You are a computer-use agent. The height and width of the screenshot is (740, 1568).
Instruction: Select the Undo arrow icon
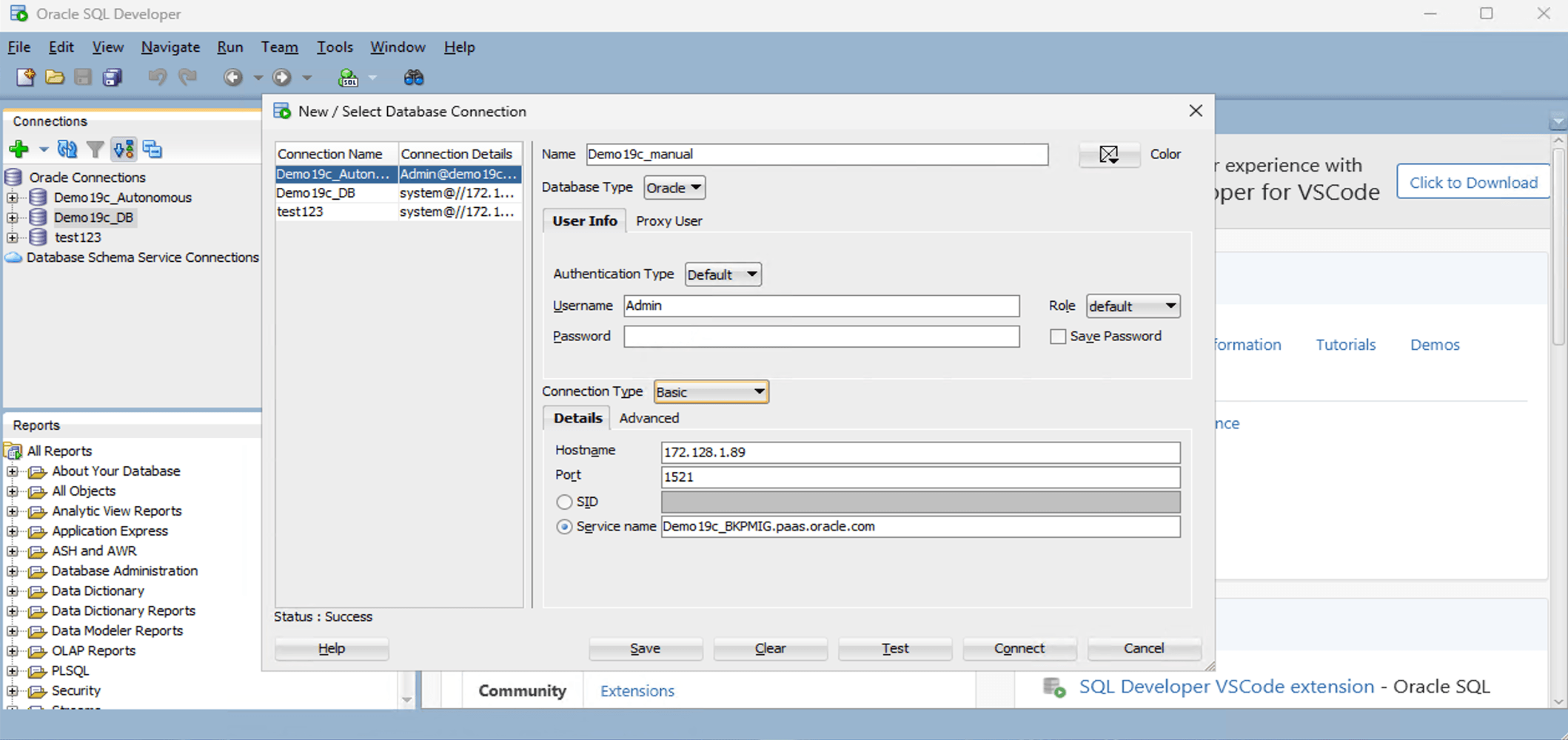156,77
